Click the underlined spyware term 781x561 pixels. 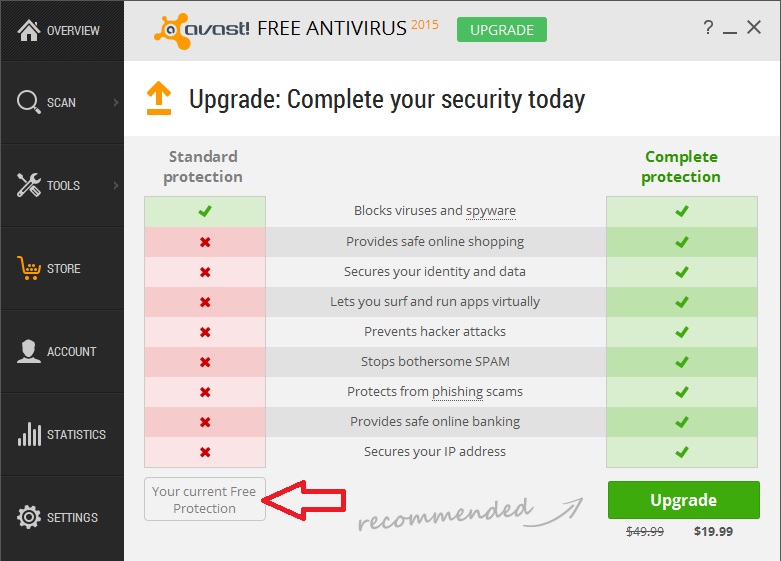click(491, 211)
